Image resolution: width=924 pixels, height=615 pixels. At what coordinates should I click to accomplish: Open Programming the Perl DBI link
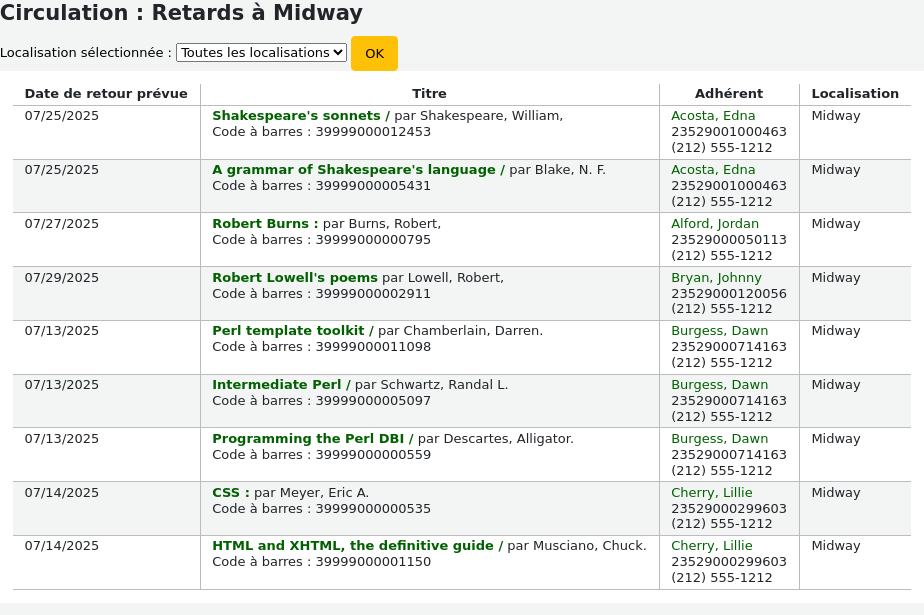[313, 439]
